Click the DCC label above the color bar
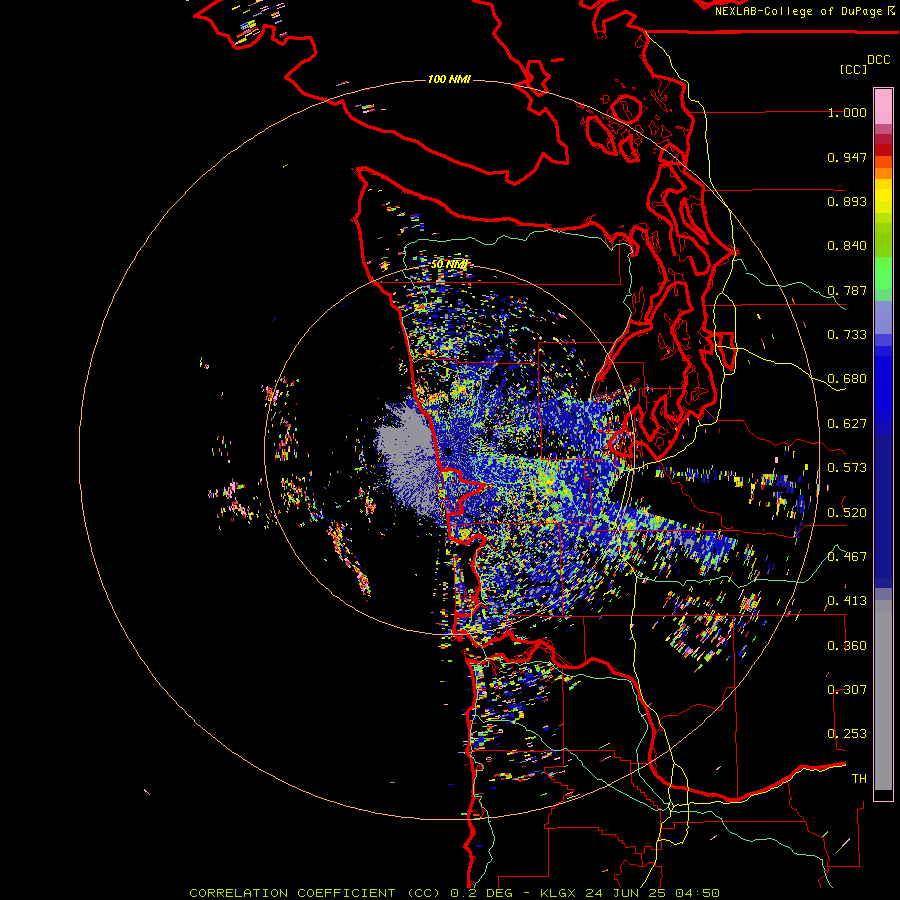Viewport: 900px width, 900px height. [x=879, y=60]
